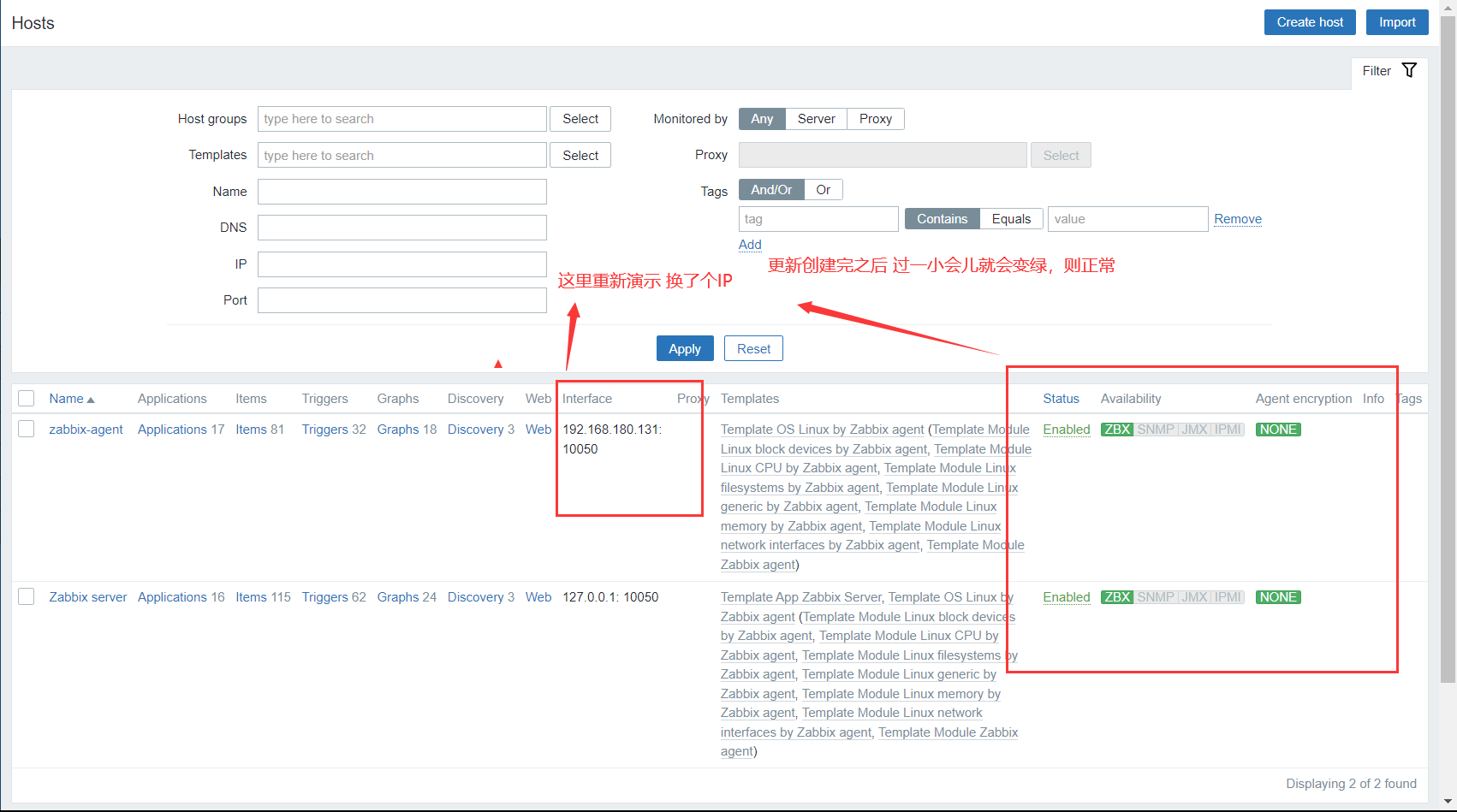Choose And/Or tag evaluation
Screen dimensions: 1457x812
771,190
